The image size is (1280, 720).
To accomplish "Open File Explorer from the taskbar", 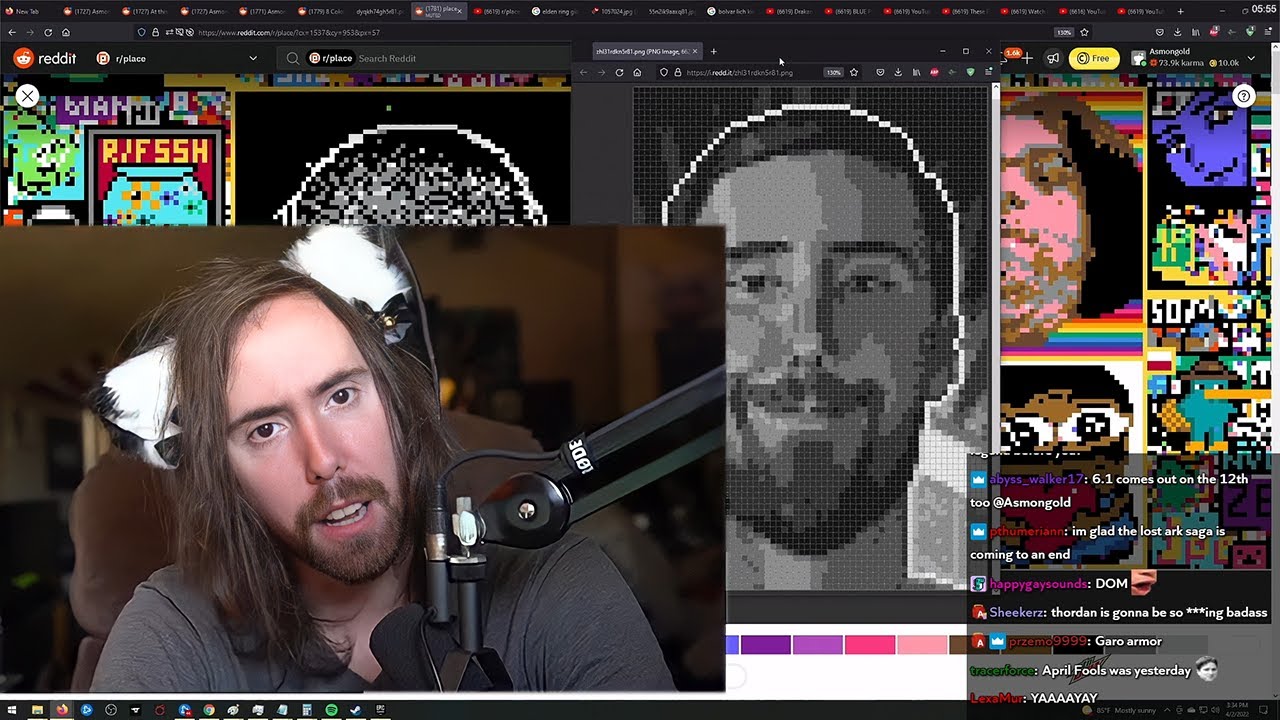I will coord(38,710).
